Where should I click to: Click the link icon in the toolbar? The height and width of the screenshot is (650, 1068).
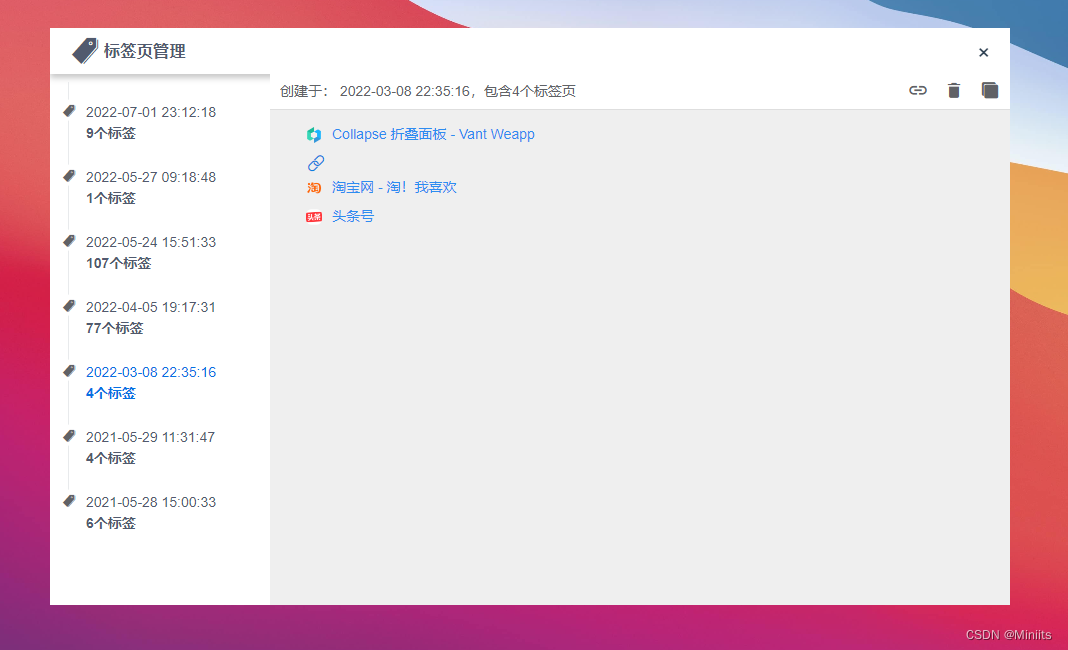coord(917,91)
